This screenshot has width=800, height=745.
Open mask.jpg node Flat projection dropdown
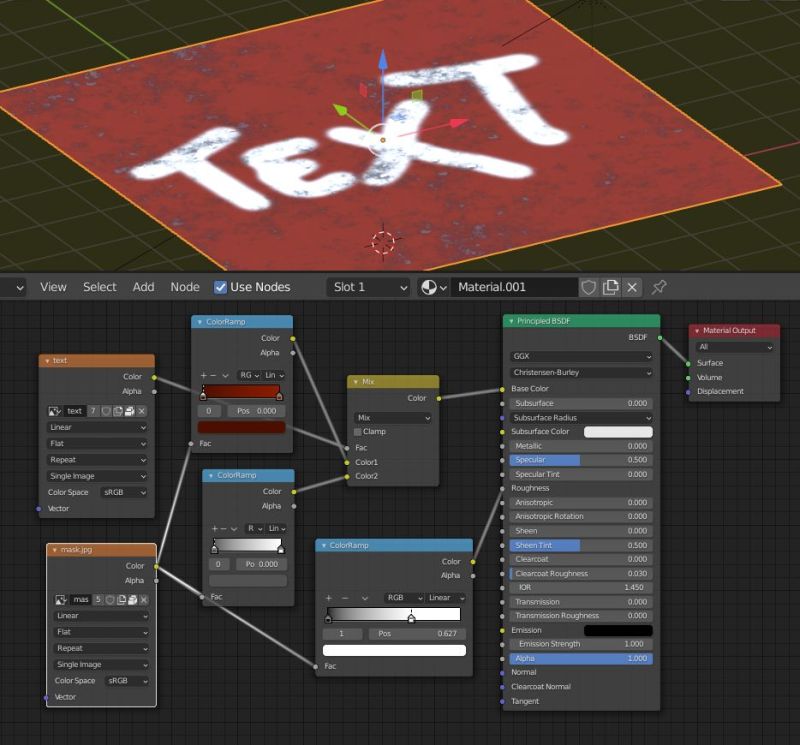pos(101,632)
